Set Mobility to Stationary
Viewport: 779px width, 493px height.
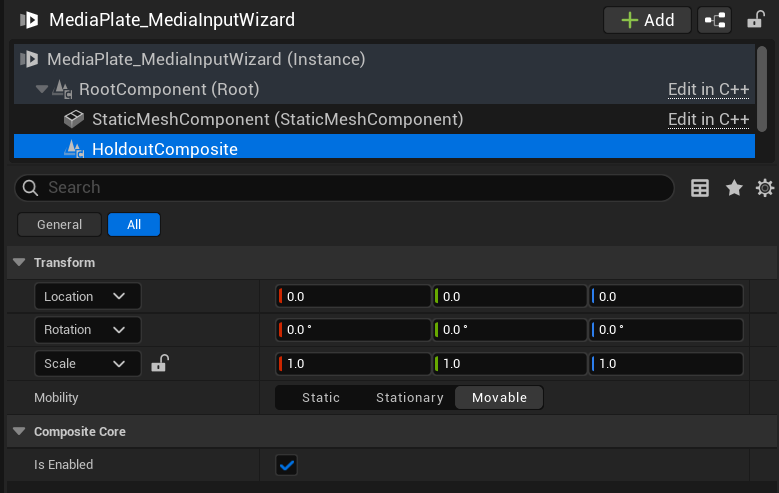pos(409,398)
